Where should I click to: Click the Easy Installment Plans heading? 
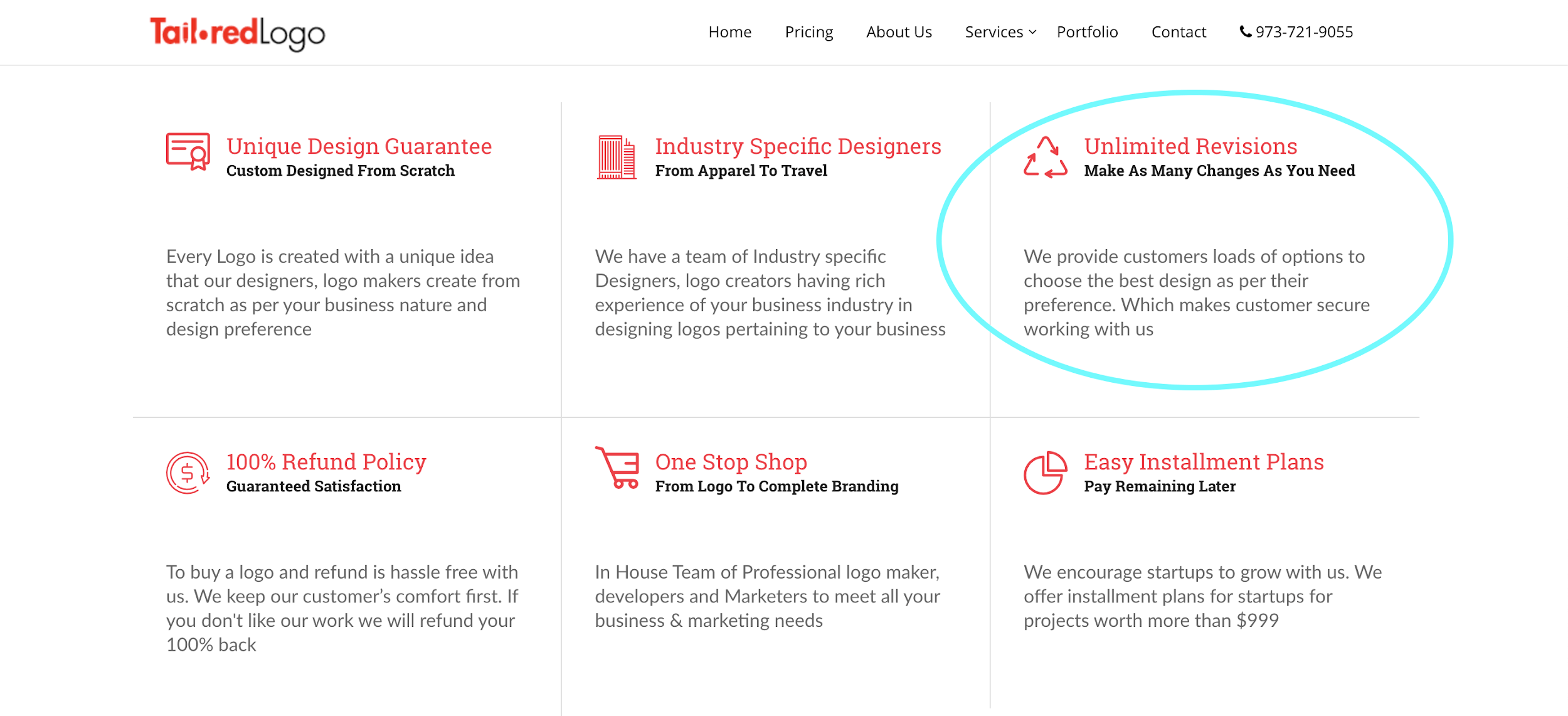1204,462
